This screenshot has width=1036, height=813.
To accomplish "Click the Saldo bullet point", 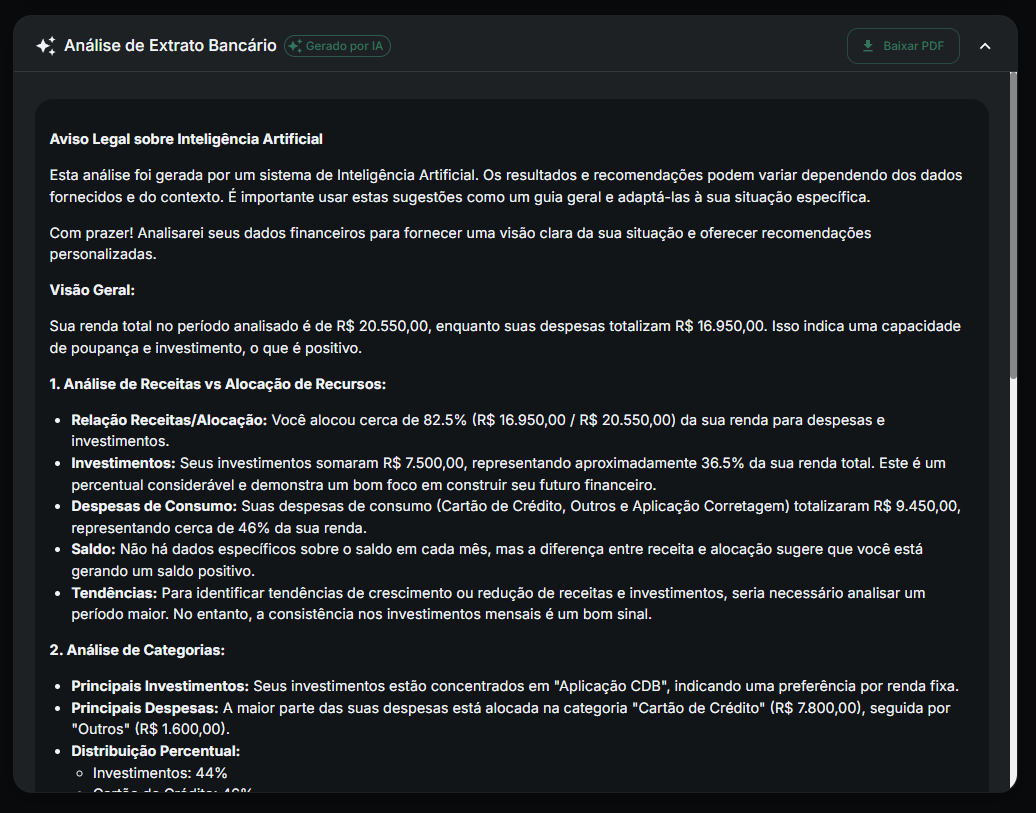I will pyautogui.click(x=90, y=548).
